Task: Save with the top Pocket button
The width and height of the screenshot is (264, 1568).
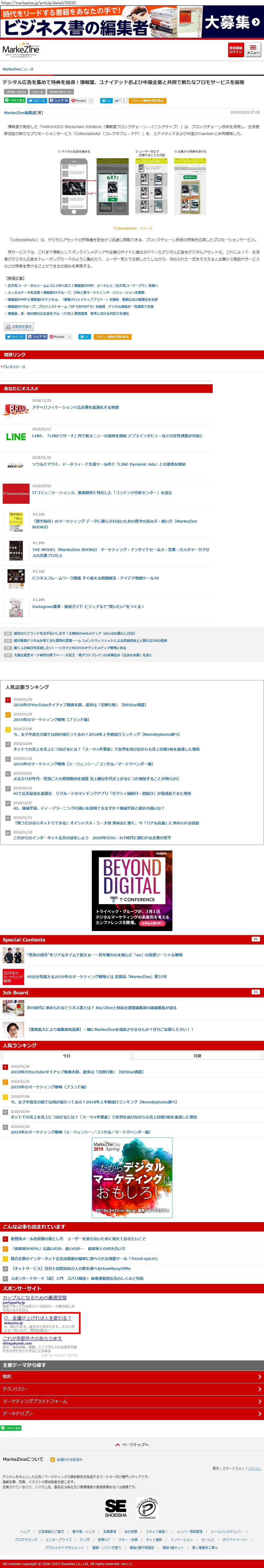Action: (79, 100)
